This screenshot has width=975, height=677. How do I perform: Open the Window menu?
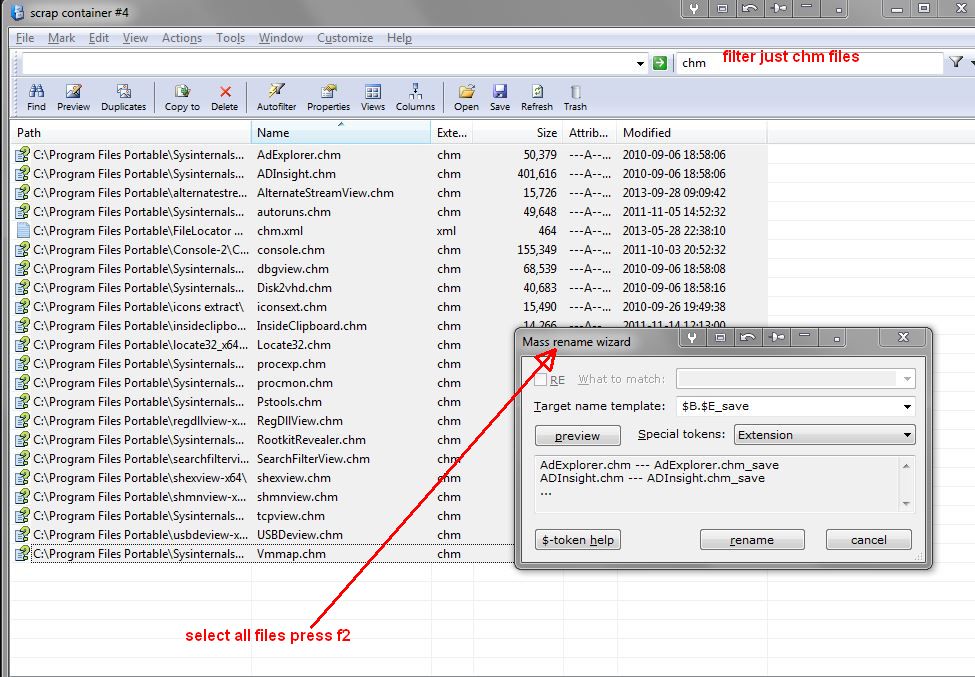(x=280, y=38)
